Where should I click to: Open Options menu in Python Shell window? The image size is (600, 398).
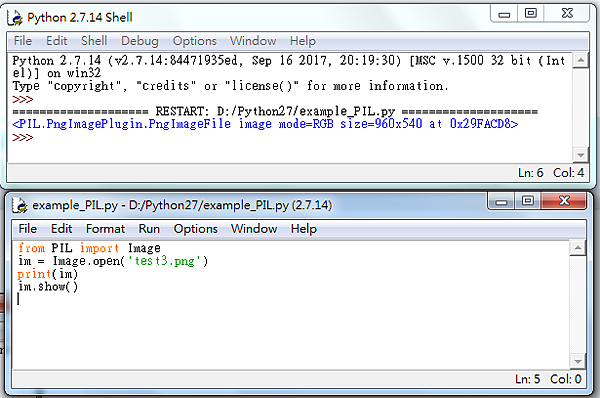(x=194, y=41)
